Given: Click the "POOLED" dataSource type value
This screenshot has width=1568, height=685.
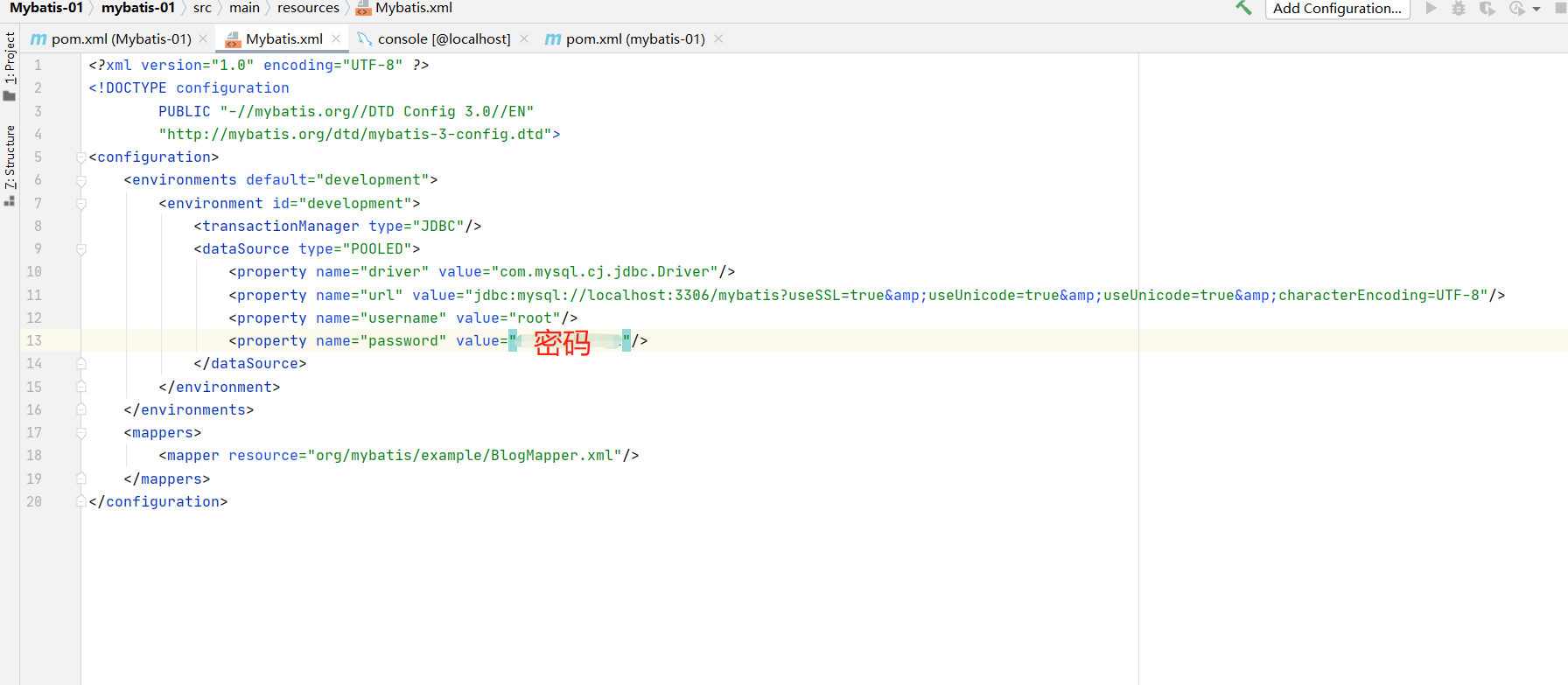Looking at the screenshot, I should coord(377,249).
